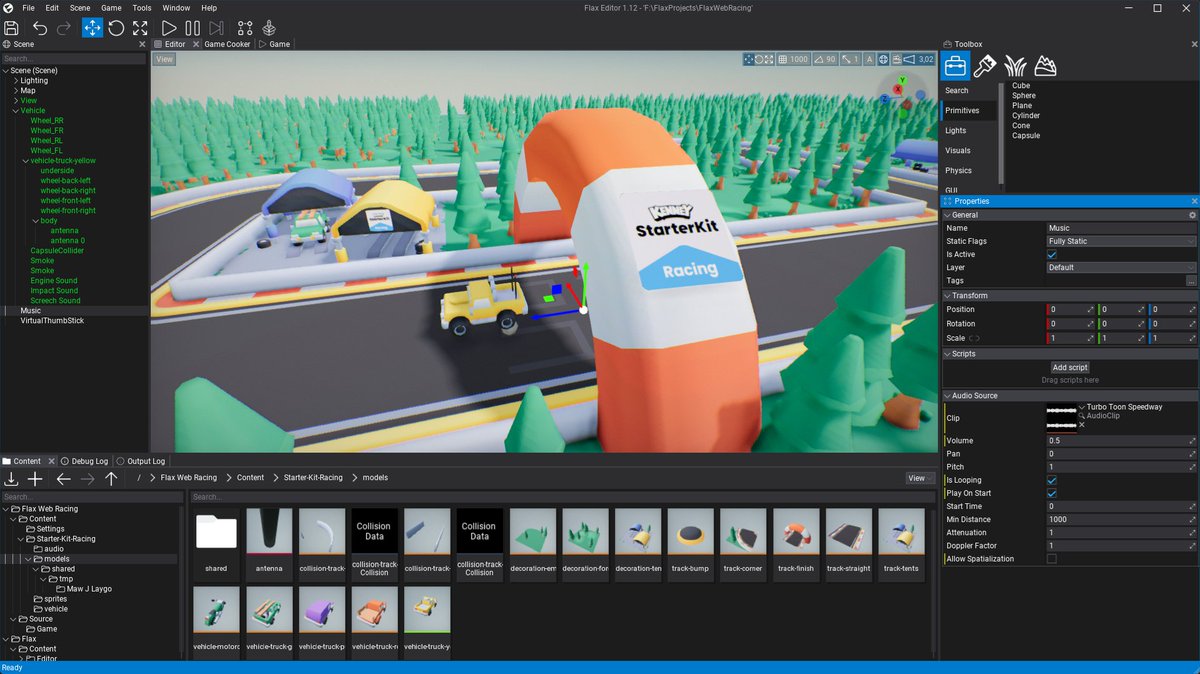
Task: Import content with the download arrow icon
Action: tap(12, 479)
